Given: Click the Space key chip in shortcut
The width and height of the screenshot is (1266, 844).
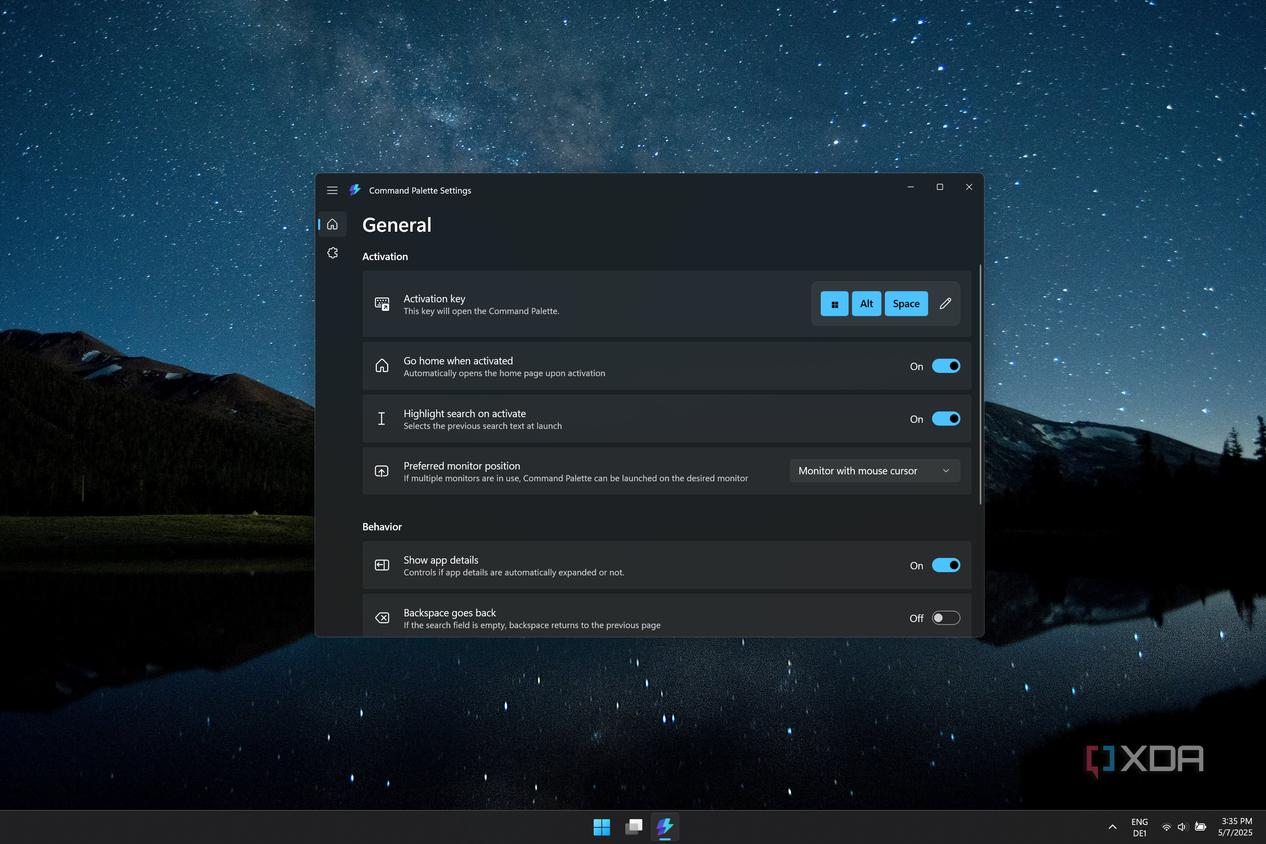Looking at the screenshot, I should (906, 304).
